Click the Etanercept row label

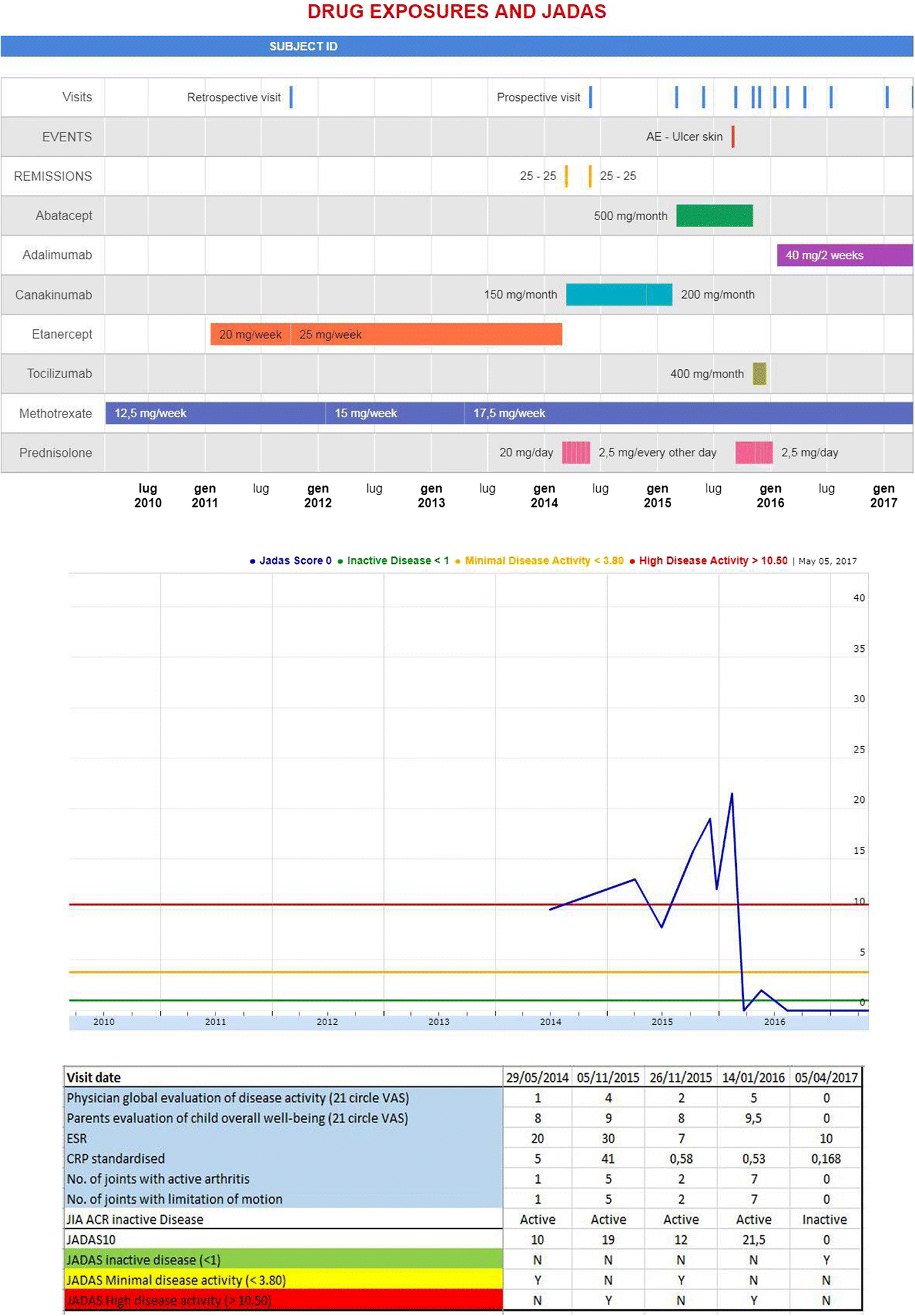pyautogui.click(x=62, y=334)
